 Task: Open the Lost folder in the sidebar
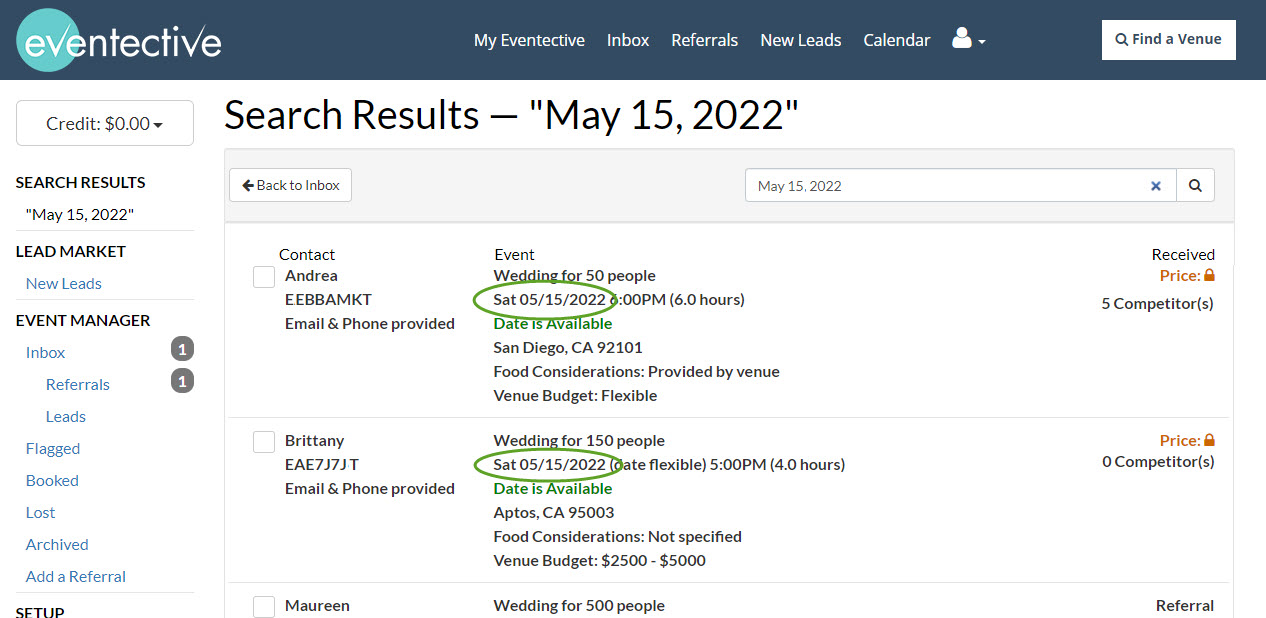coord(41,513)
